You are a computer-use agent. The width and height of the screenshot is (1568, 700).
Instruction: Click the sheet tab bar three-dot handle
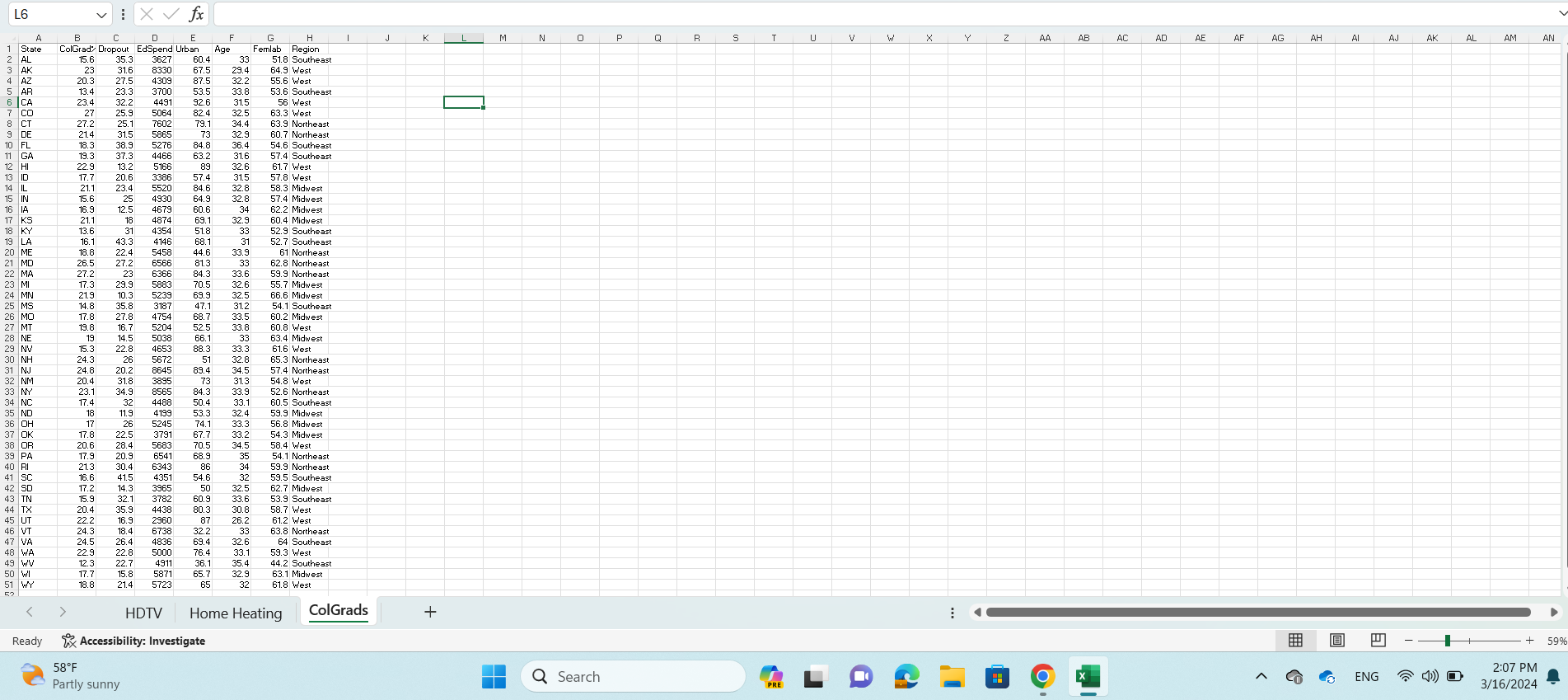[953, 613]
